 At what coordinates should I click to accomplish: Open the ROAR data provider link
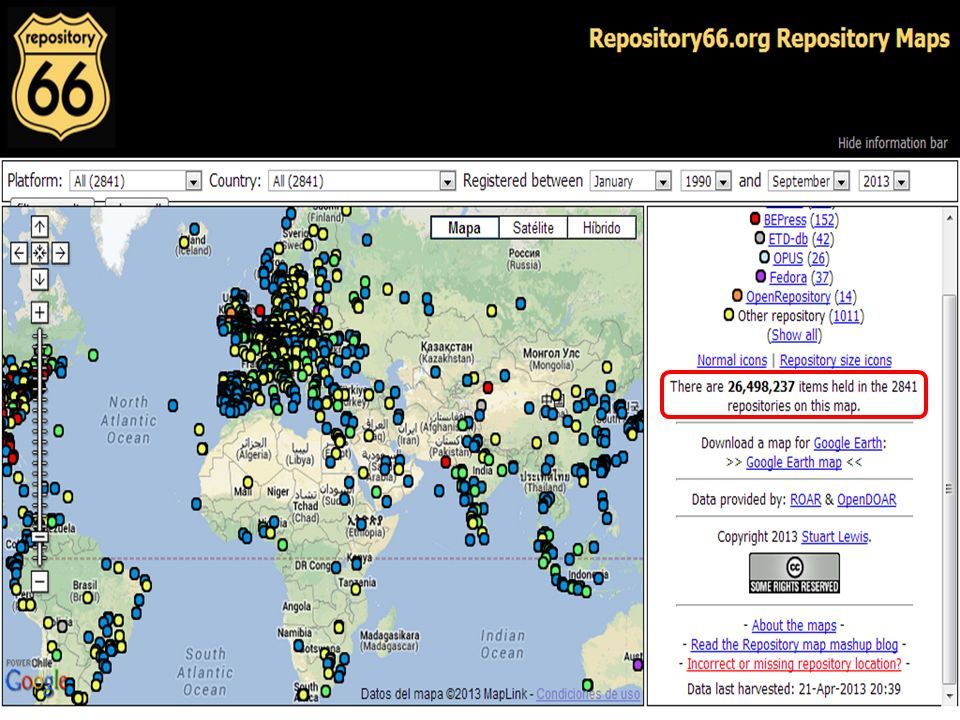coord(805,500)
